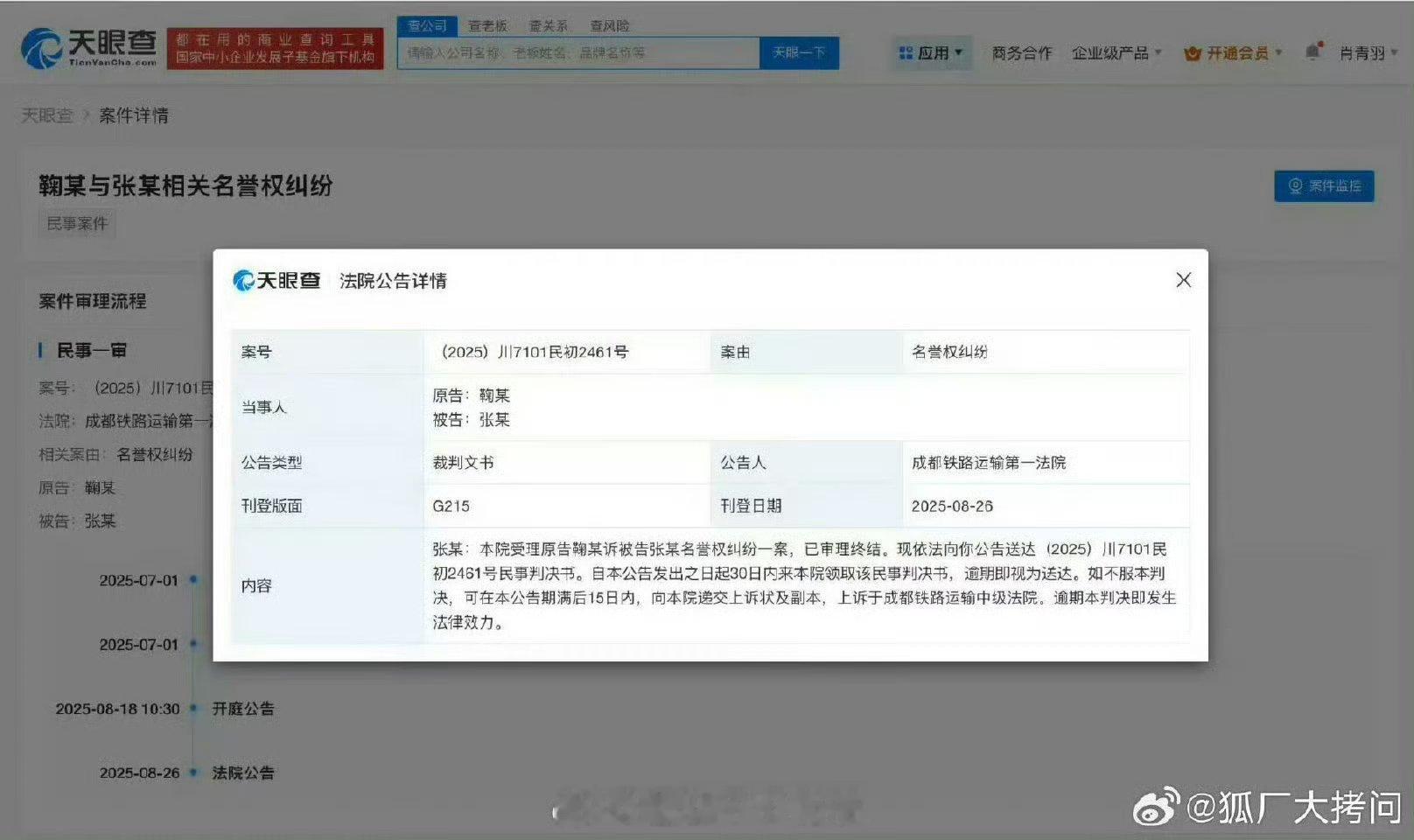
Task: Click the 案件监控 button
Action: pos(1324,185)
